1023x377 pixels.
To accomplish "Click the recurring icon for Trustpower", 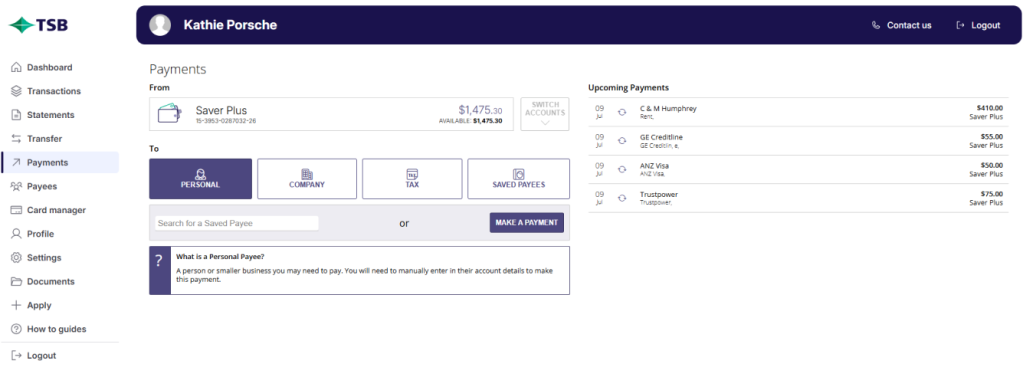I will pyautogui.click(x=622, y=198).
